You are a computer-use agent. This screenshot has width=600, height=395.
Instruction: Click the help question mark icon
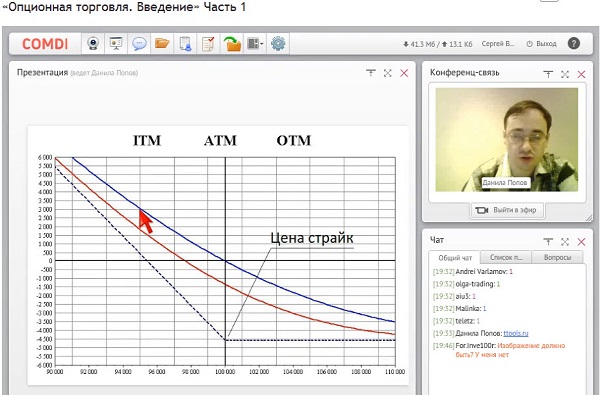coord(574,44)
